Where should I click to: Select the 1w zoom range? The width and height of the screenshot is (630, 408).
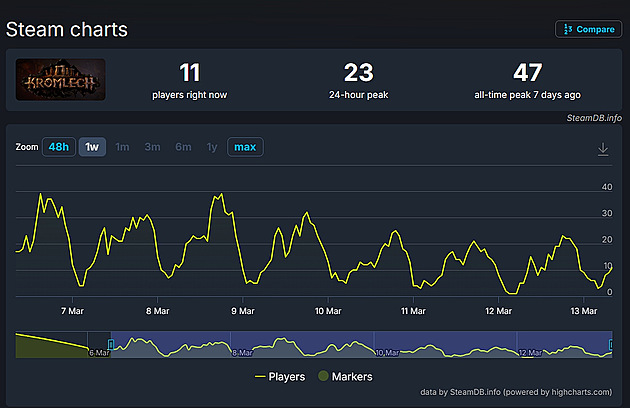92,147
